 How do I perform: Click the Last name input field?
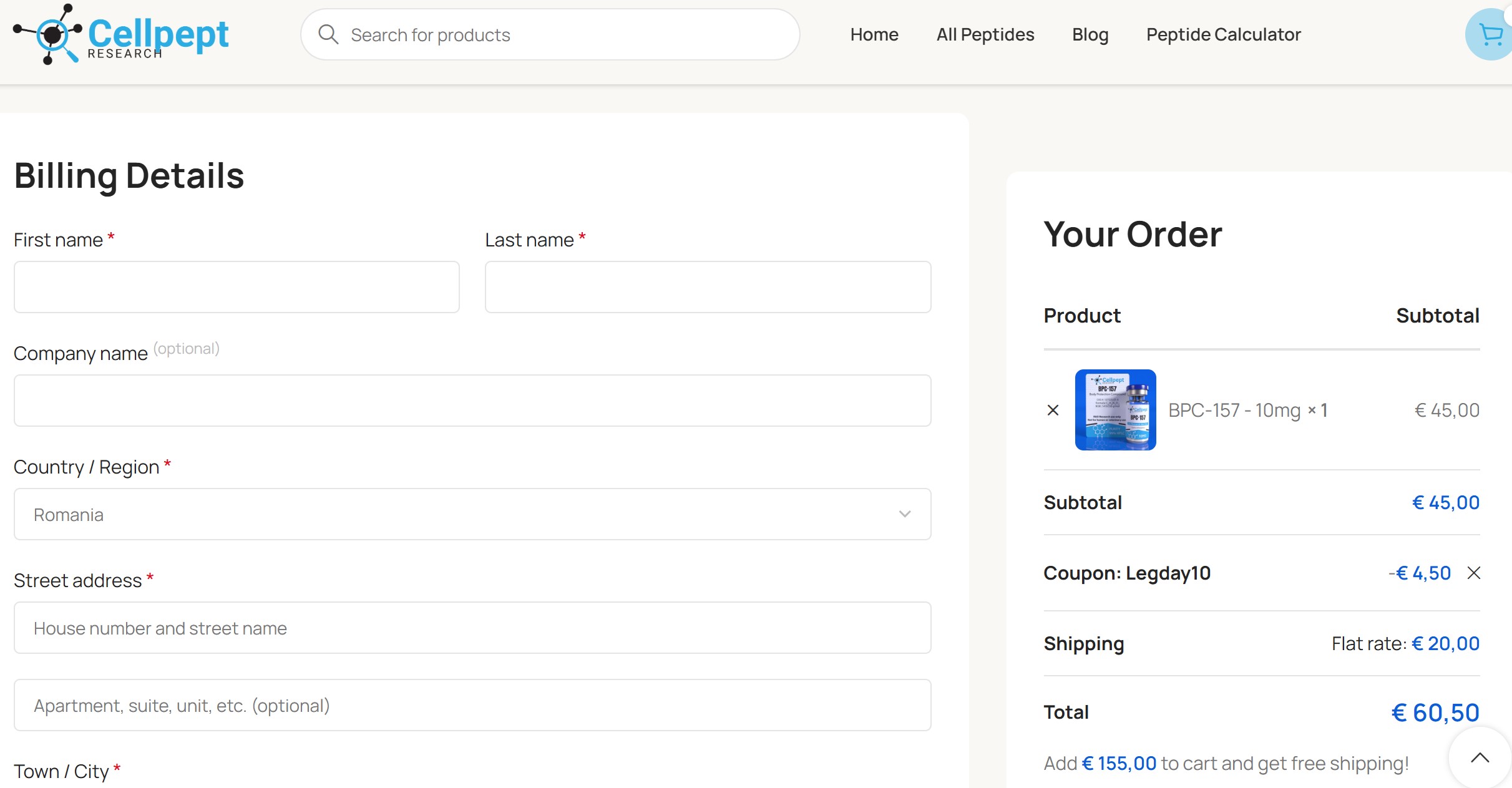click(708, 286)
